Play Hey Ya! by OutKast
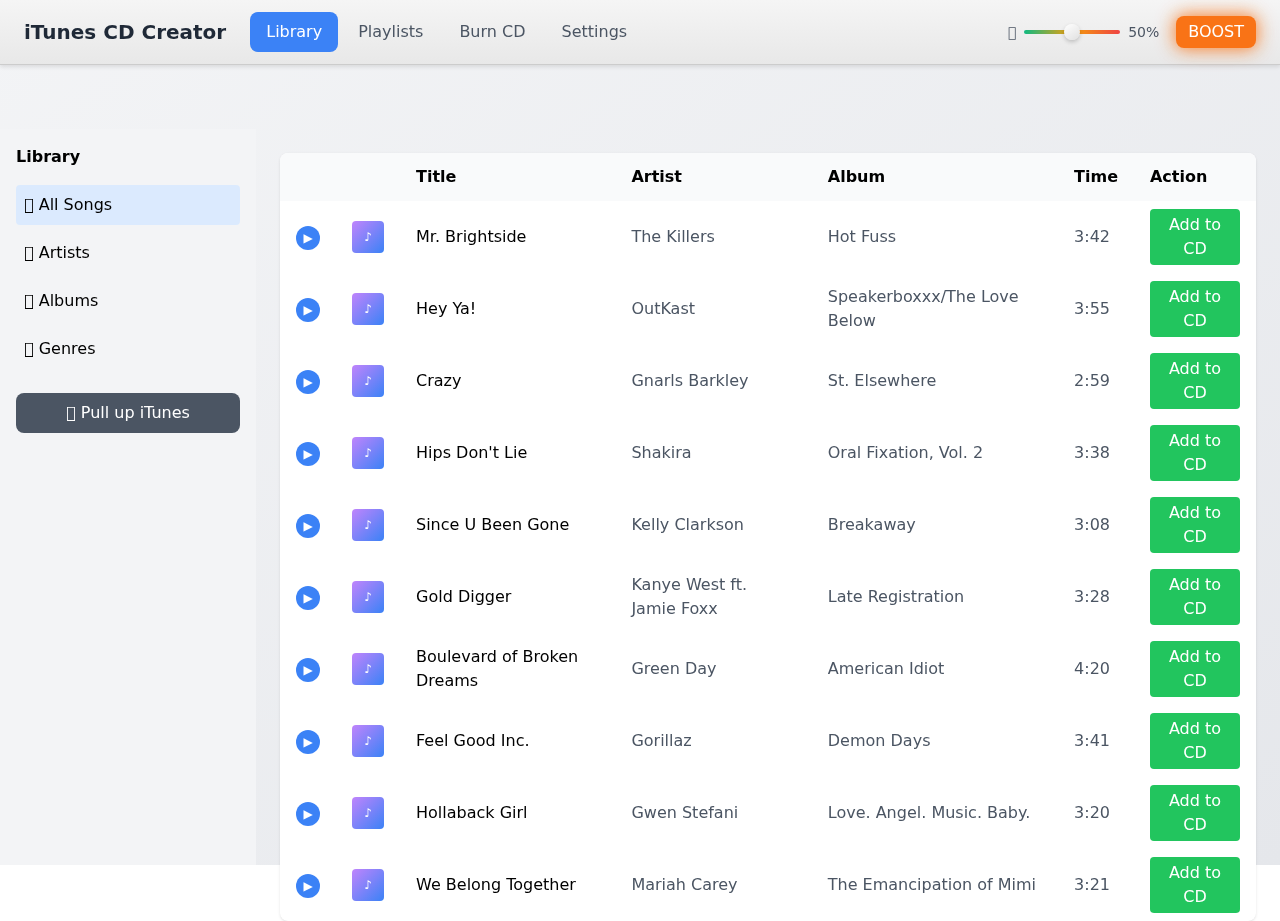 click(x=307, y=310)
